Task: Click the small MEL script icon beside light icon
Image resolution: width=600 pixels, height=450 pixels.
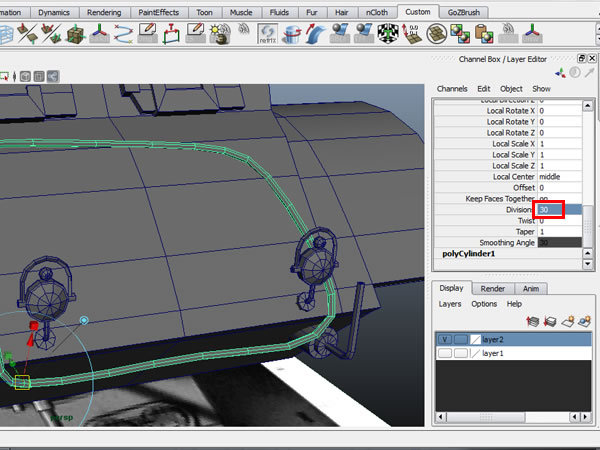Action: coord(243,29)
